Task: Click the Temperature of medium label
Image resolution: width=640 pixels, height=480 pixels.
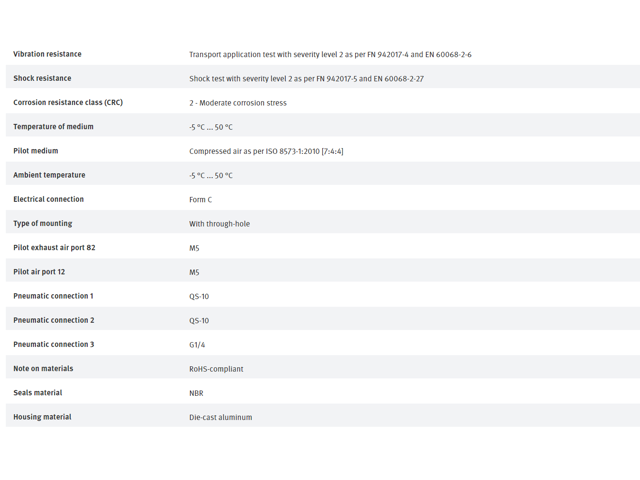Action: (53, 127)
